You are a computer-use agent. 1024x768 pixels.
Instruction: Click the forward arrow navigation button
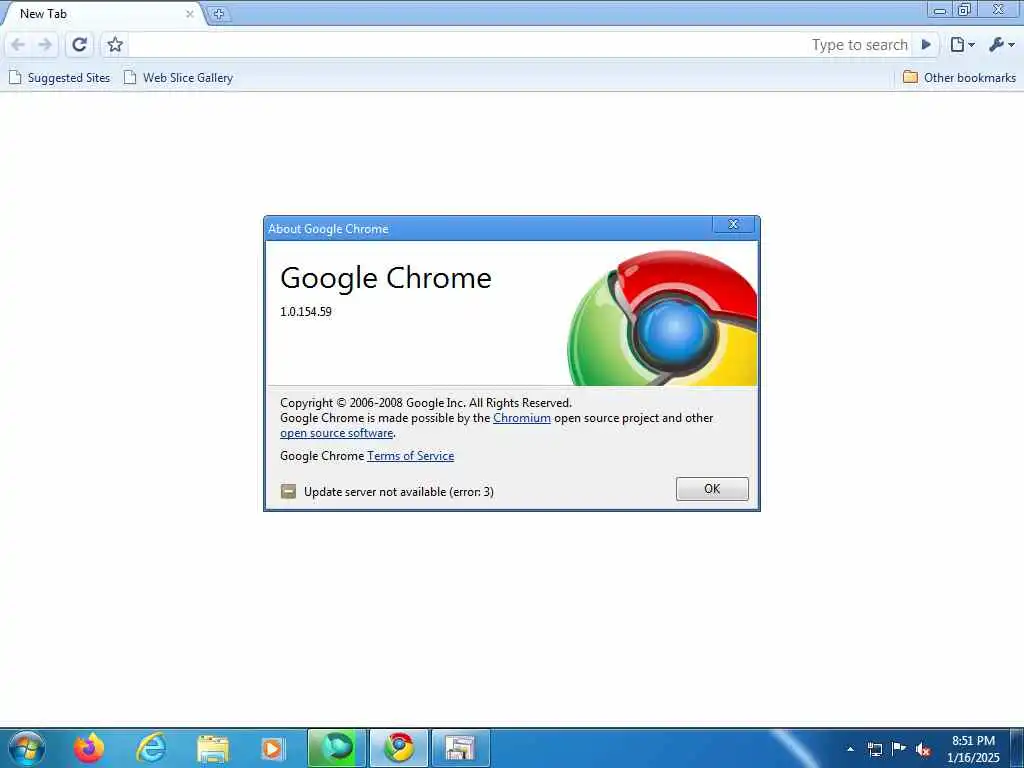coord(45,44)
